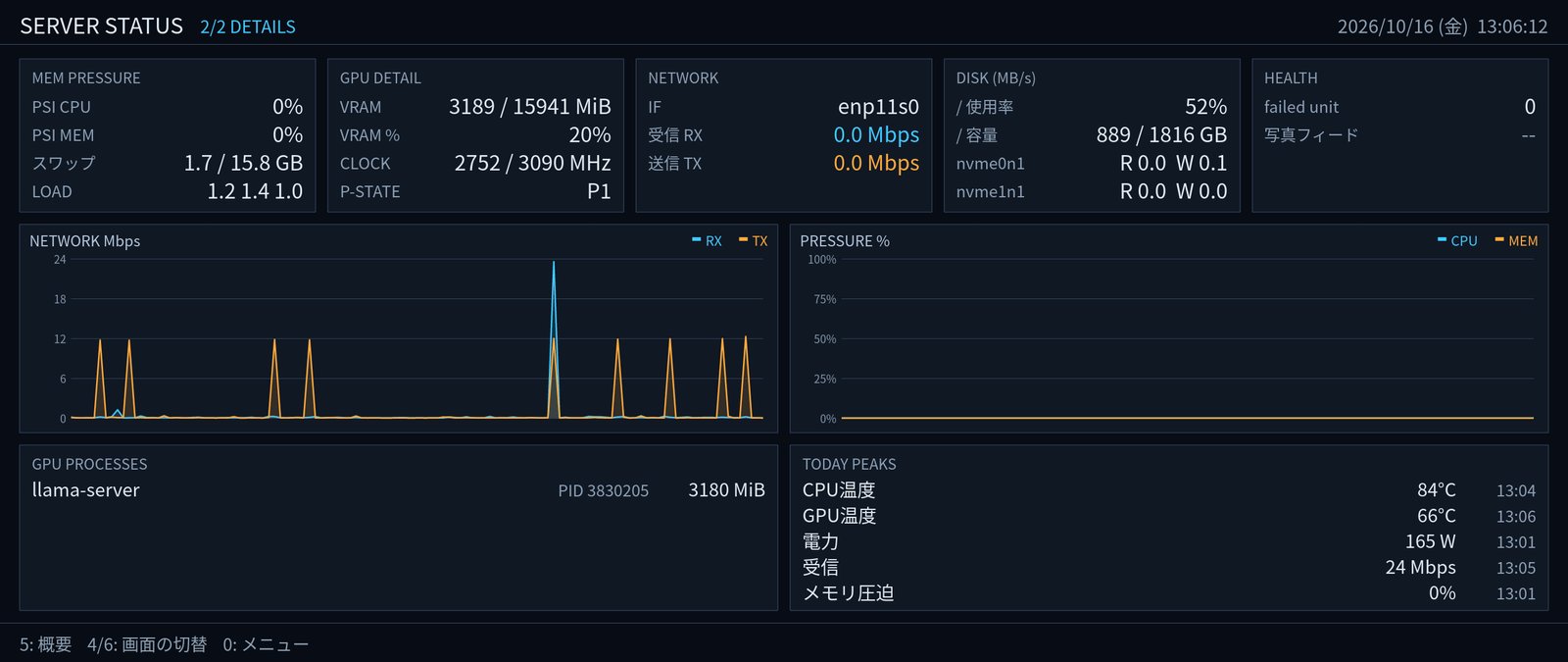Click the PRESSURE % chart title
Image resolution: width=1568 pixels, height=662 pixels.
[x=845, y=241]
